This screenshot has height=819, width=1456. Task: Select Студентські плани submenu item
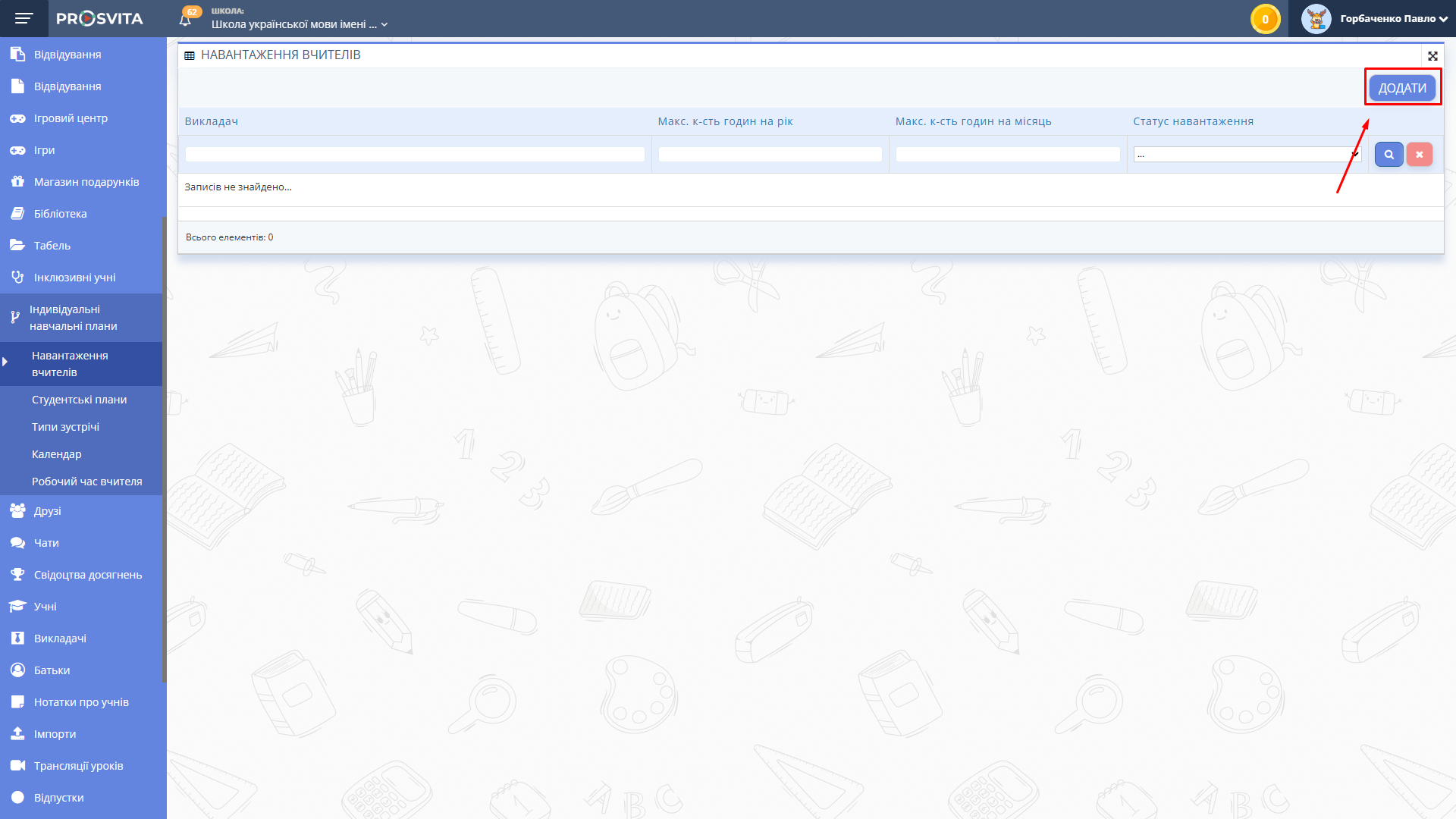pyautogui.click(x=79, y=400)
